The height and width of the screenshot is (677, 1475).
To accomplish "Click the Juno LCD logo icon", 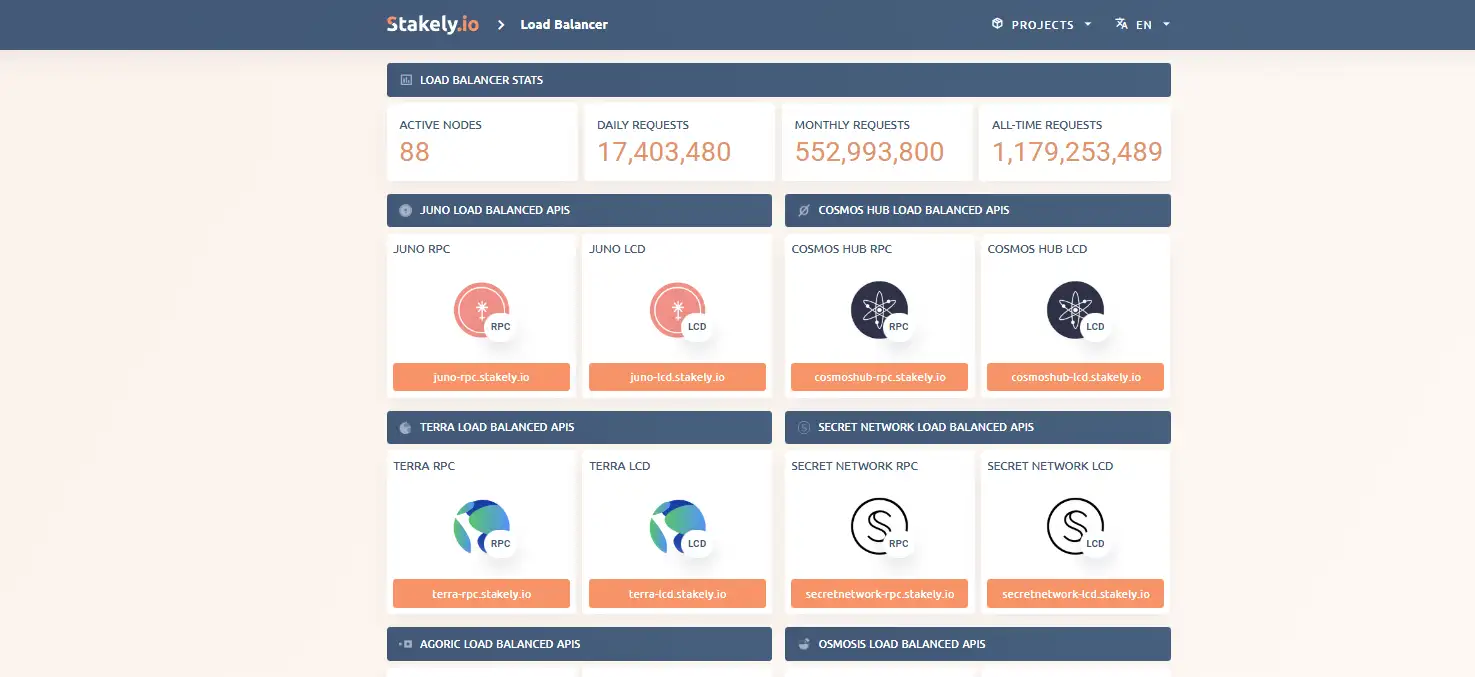I will point(677,310).
